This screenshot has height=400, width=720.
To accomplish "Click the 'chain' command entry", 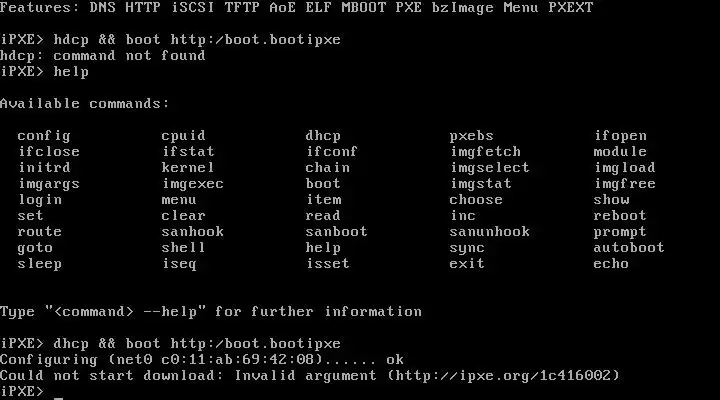I will (328, 168).
